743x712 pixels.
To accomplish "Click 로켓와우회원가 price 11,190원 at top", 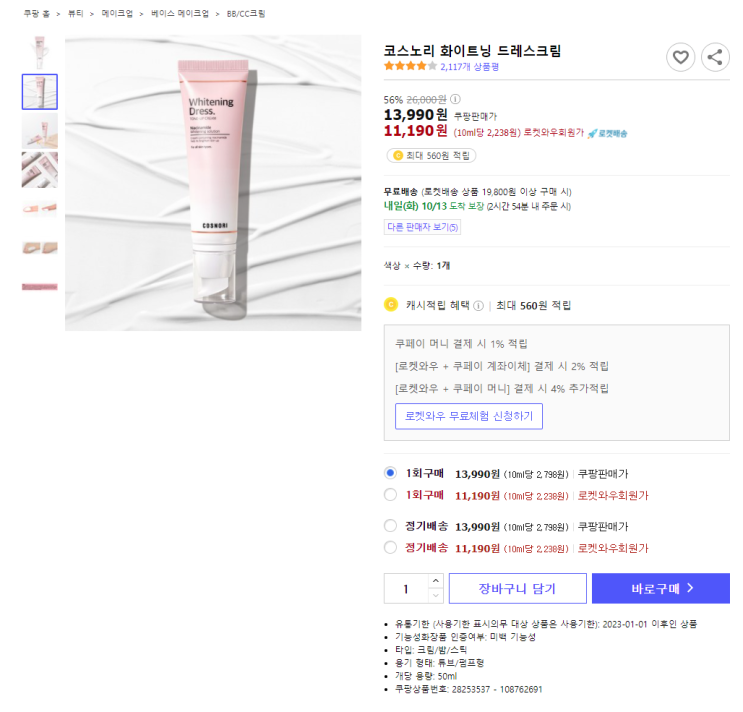I will (x=416, y=131).
